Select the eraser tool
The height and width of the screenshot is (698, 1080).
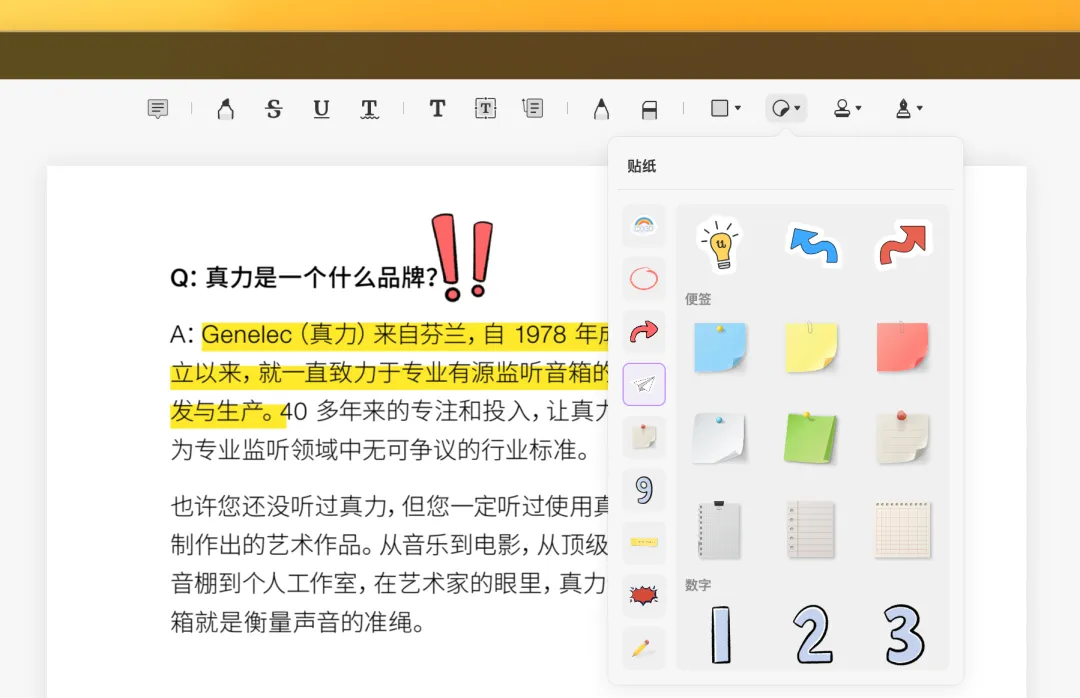coord(649,109)
